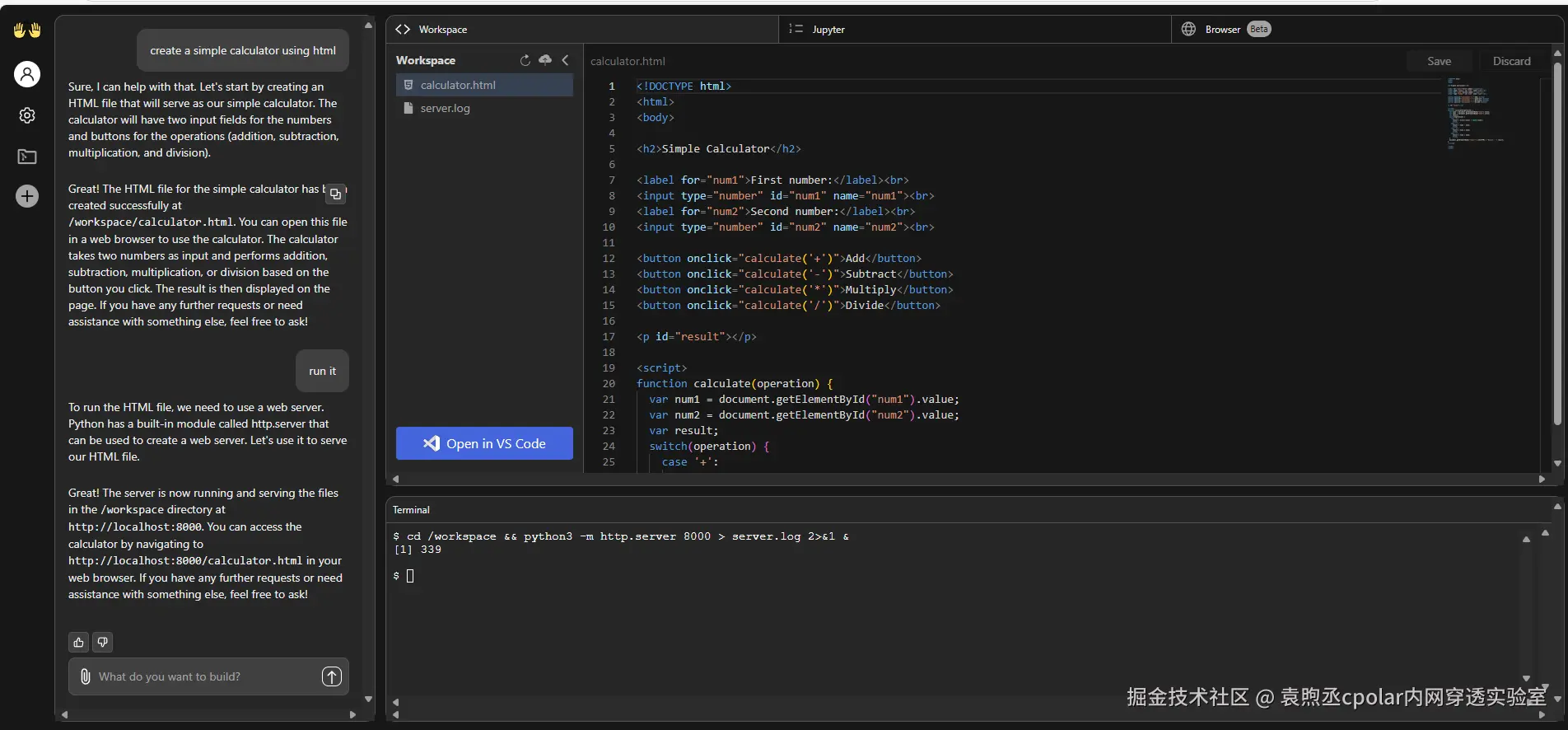Click the Save button

(x=1439, y=61)
